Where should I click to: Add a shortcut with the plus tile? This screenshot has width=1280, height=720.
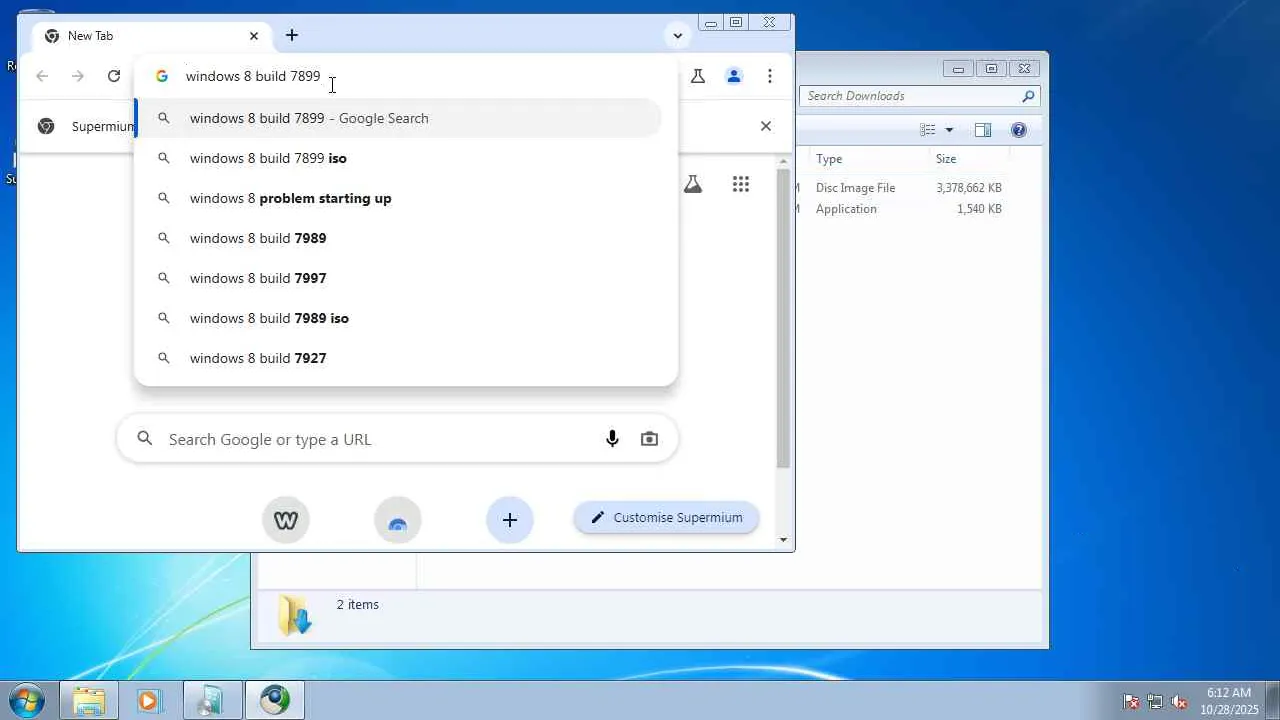[x=510, y=520]
